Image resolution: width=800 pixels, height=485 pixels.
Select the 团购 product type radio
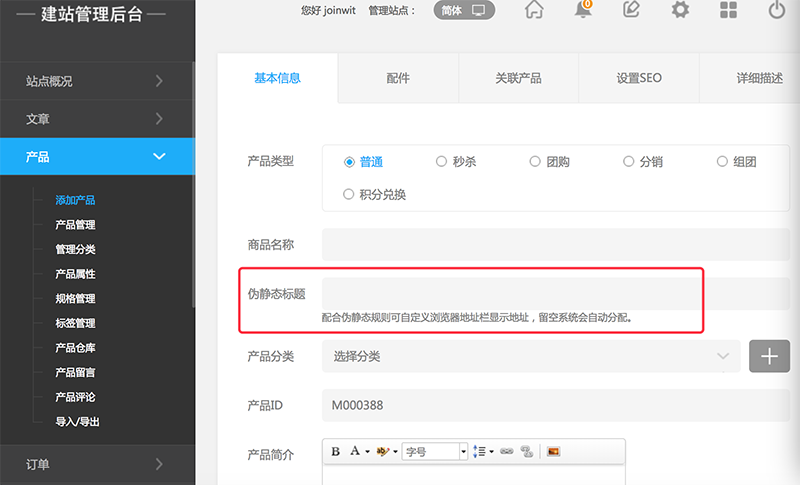click(x=536, y=161)
